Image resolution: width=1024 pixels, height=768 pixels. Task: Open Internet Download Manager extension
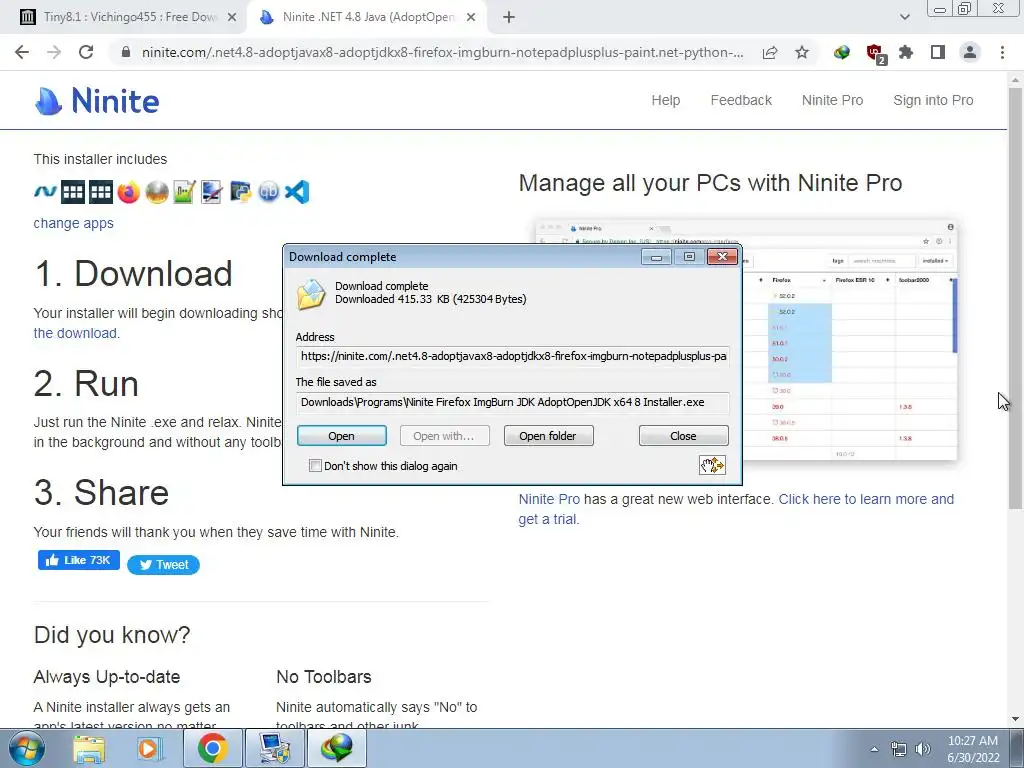tap(842, 52)
